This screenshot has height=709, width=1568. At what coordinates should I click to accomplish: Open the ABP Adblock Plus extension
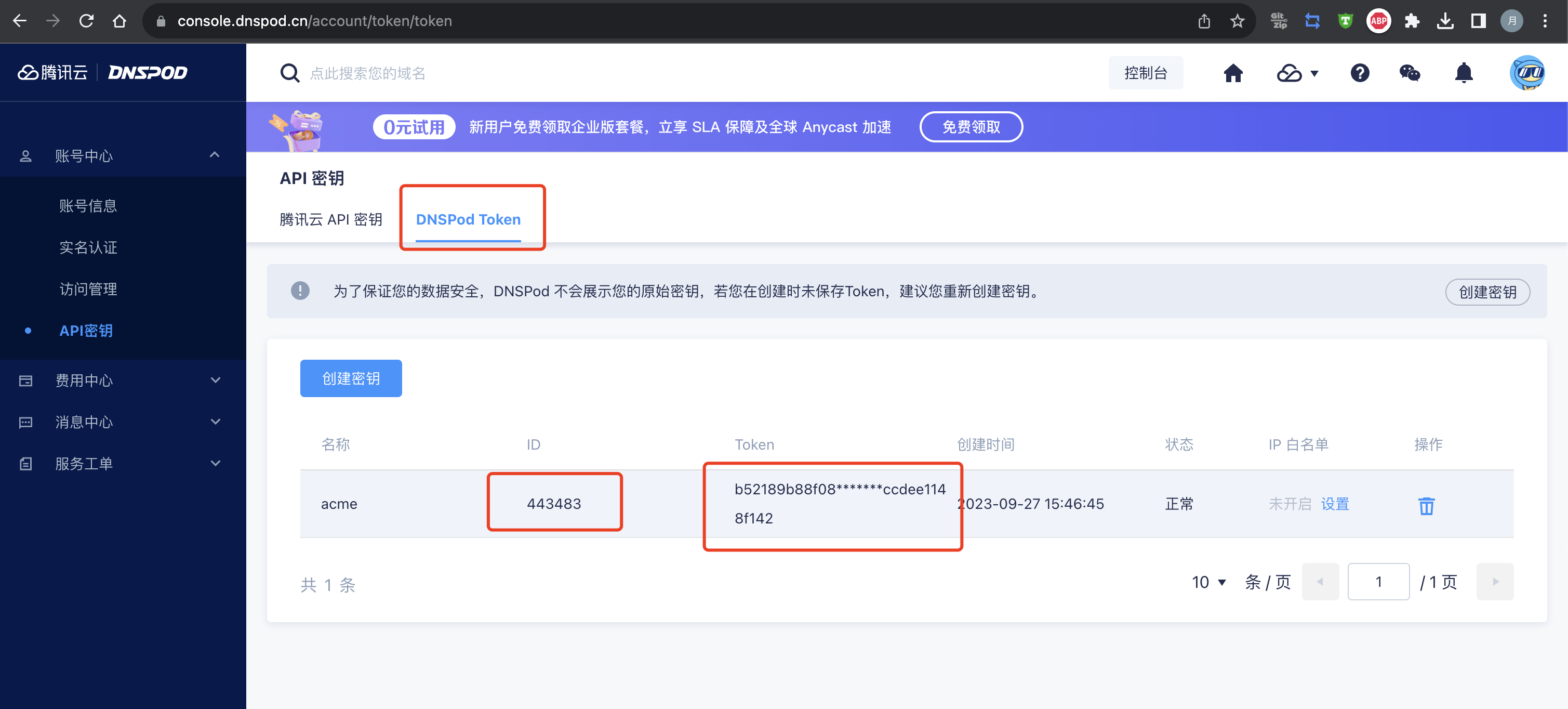tap(1379, 21)
